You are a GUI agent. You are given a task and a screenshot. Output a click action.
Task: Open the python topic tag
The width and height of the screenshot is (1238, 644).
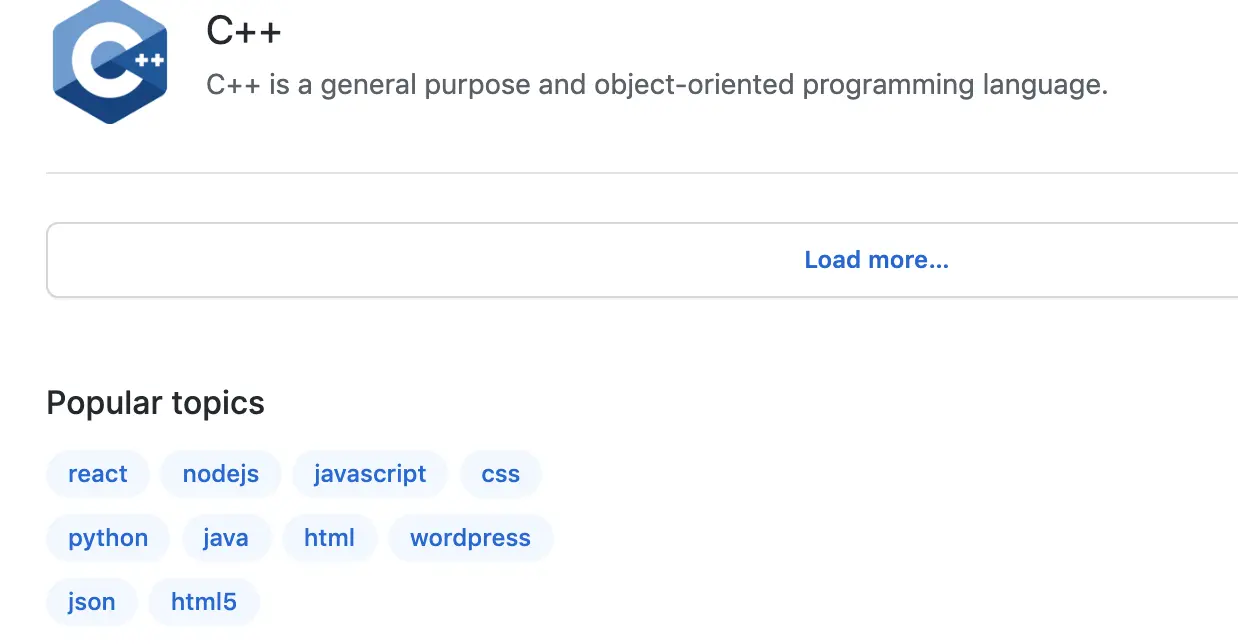108,538
